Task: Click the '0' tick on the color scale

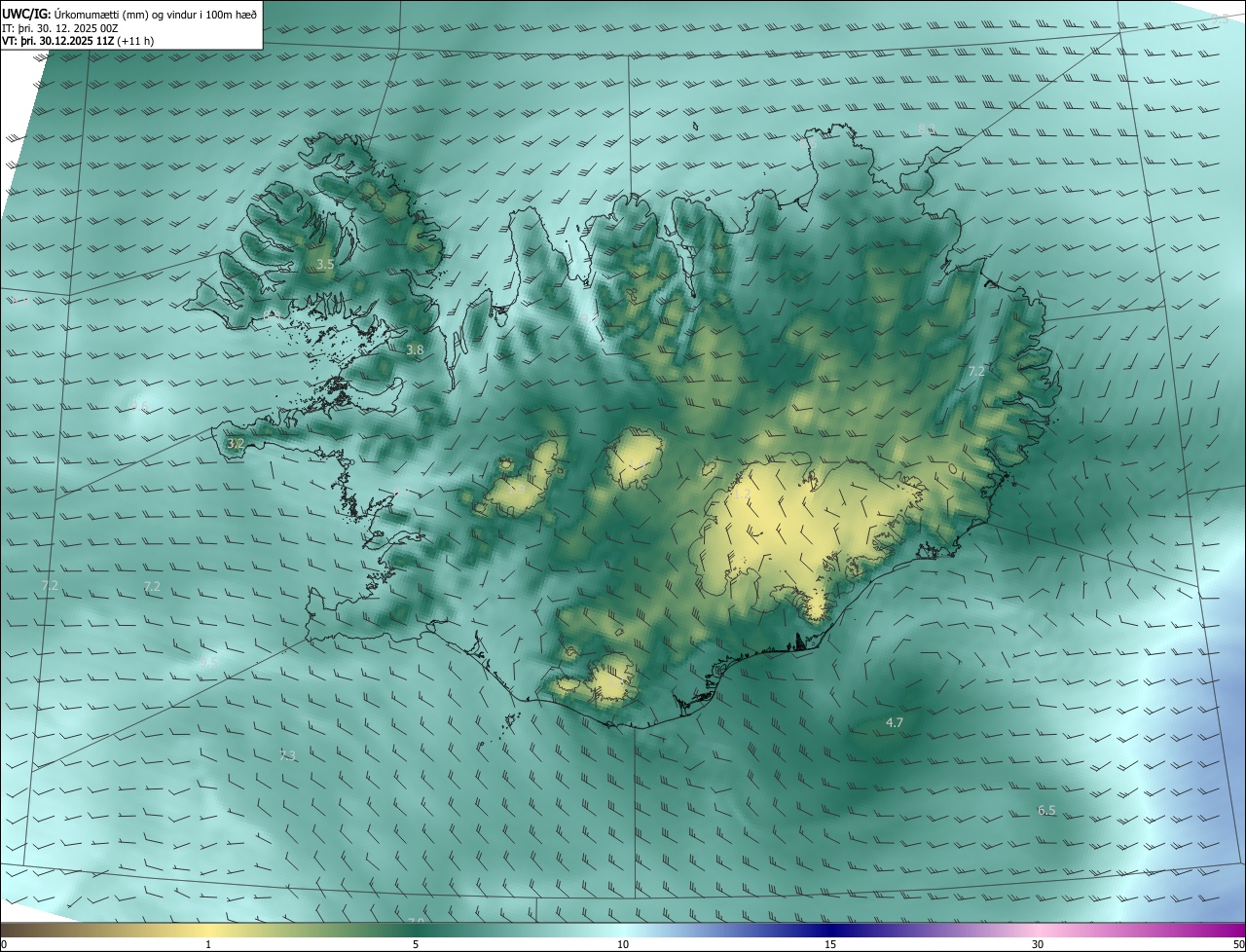Action: point(4,944)
